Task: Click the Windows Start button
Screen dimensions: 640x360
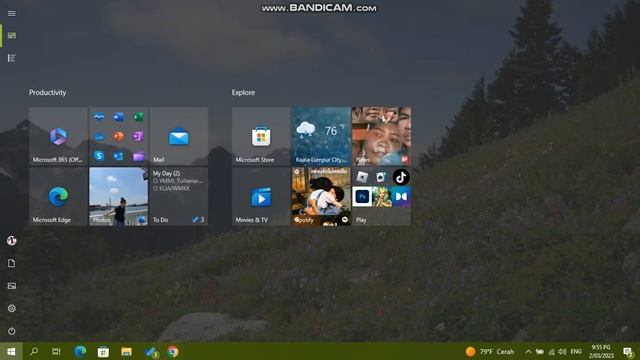Action: (x=11, y=351)
